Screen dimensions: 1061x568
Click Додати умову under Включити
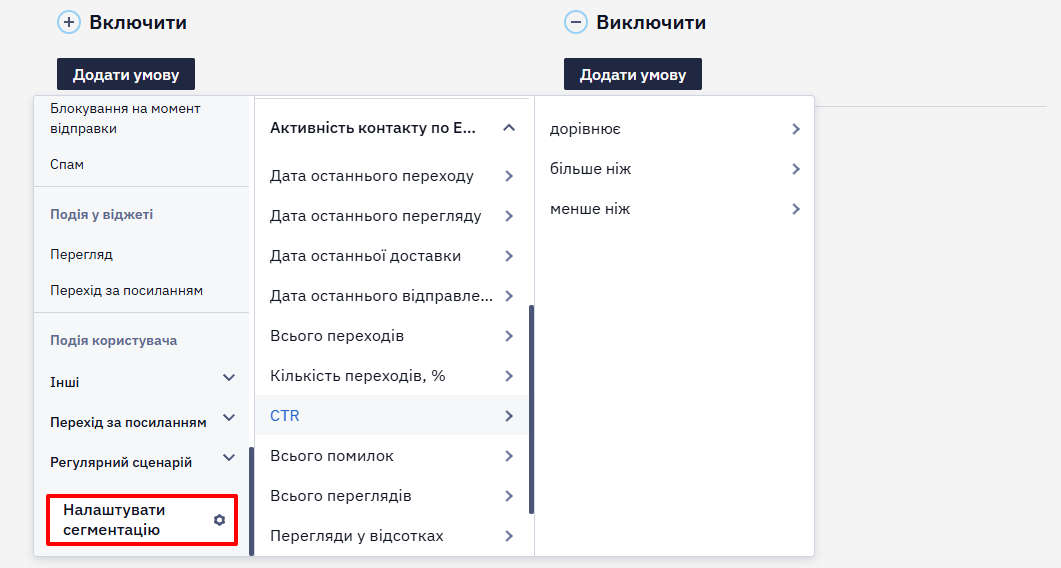pyautogui.click(x=126, y=74)
